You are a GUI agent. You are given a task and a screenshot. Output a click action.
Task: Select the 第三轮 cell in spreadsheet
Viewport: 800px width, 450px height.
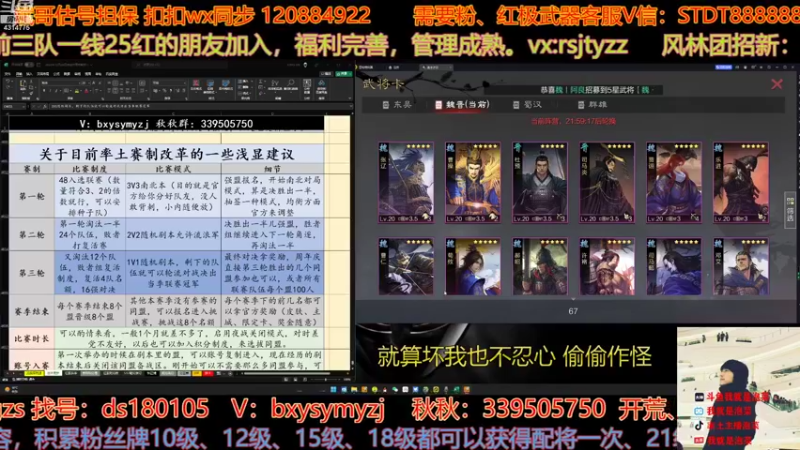(x=32, y=272)
